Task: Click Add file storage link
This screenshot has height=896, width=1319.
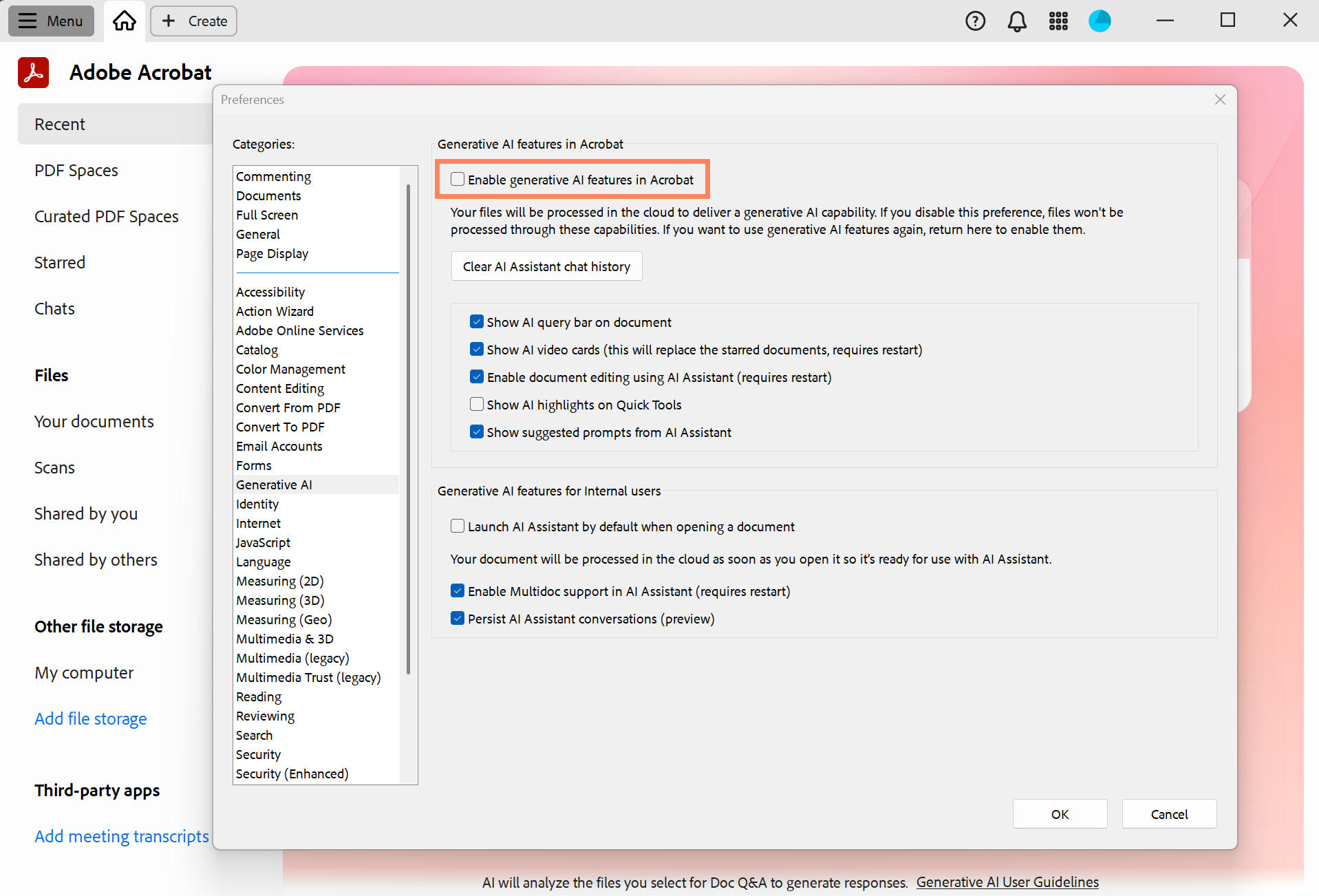Action: tap(91, 718)
